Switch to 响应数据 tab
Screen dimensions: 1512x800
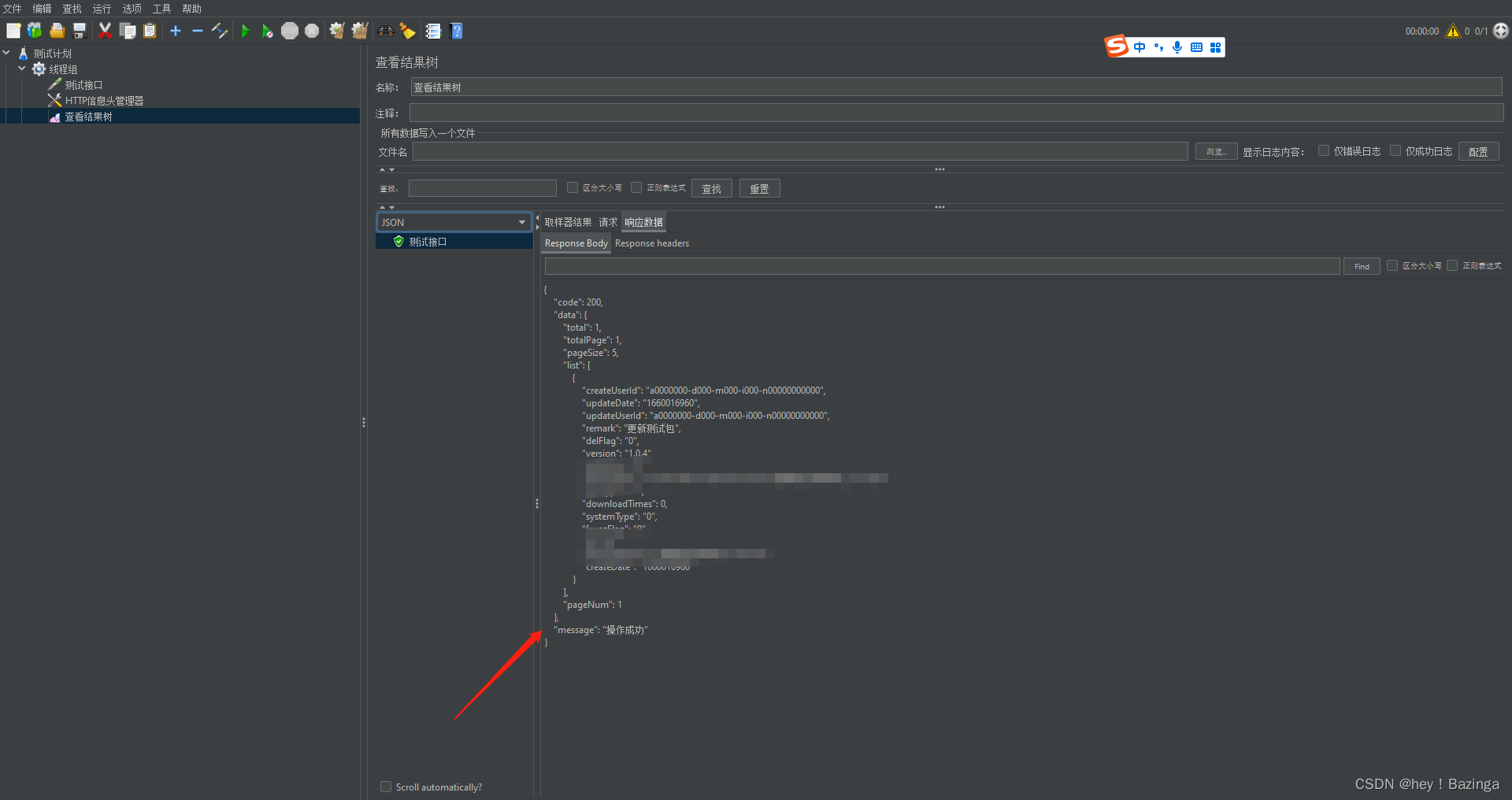point(643,222)
